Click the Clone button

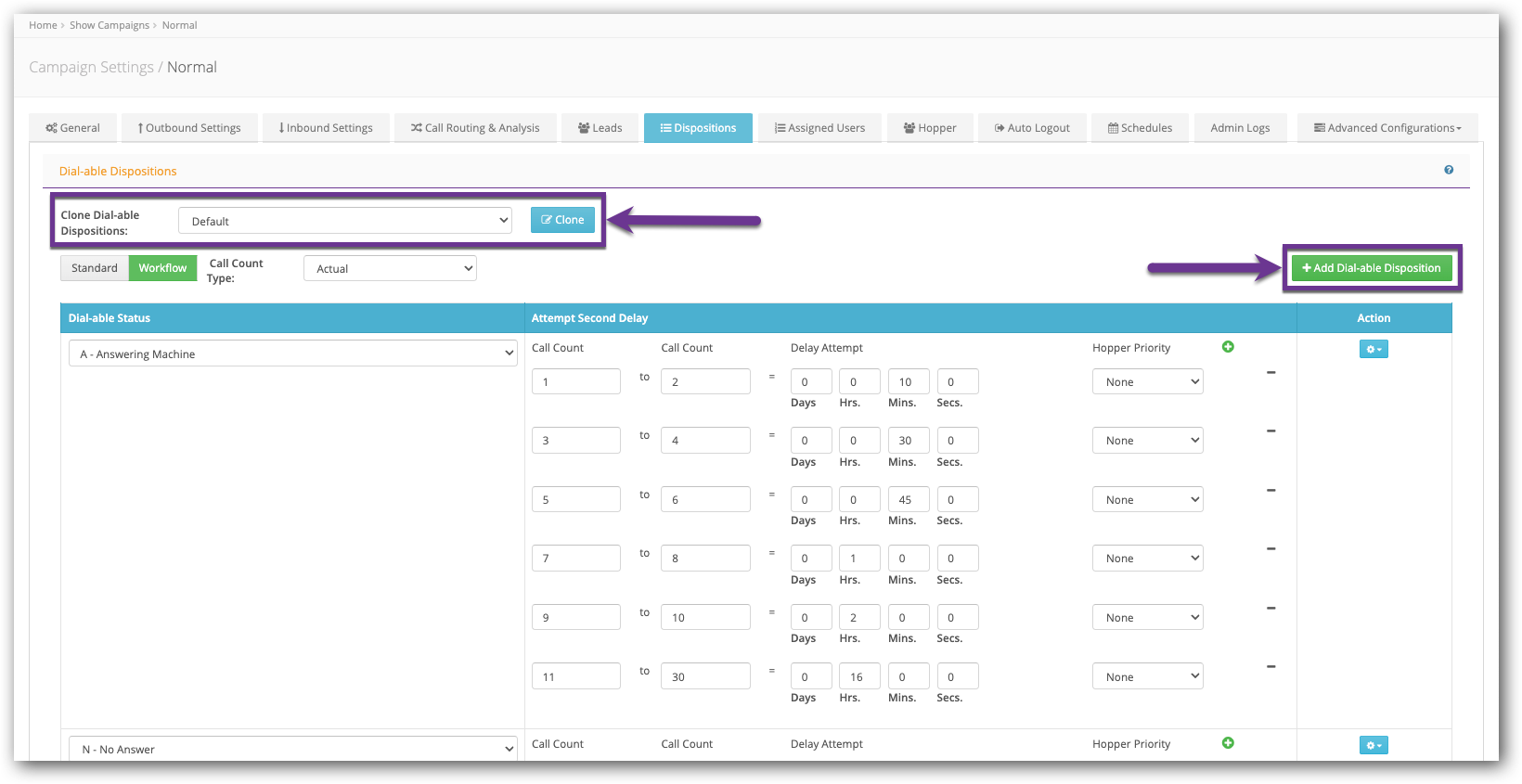(x=562, y=220)
